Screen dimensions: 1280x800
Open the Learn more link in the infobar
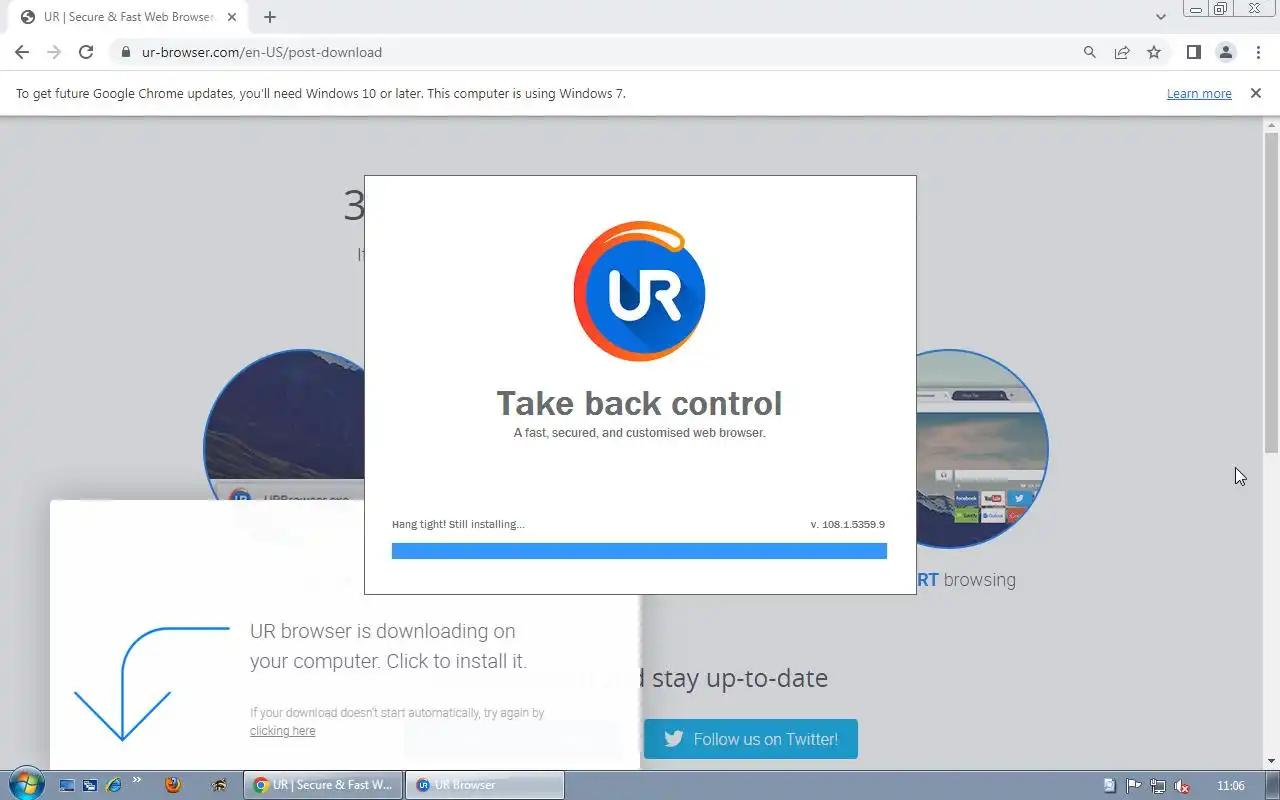tap(1199, 93)
